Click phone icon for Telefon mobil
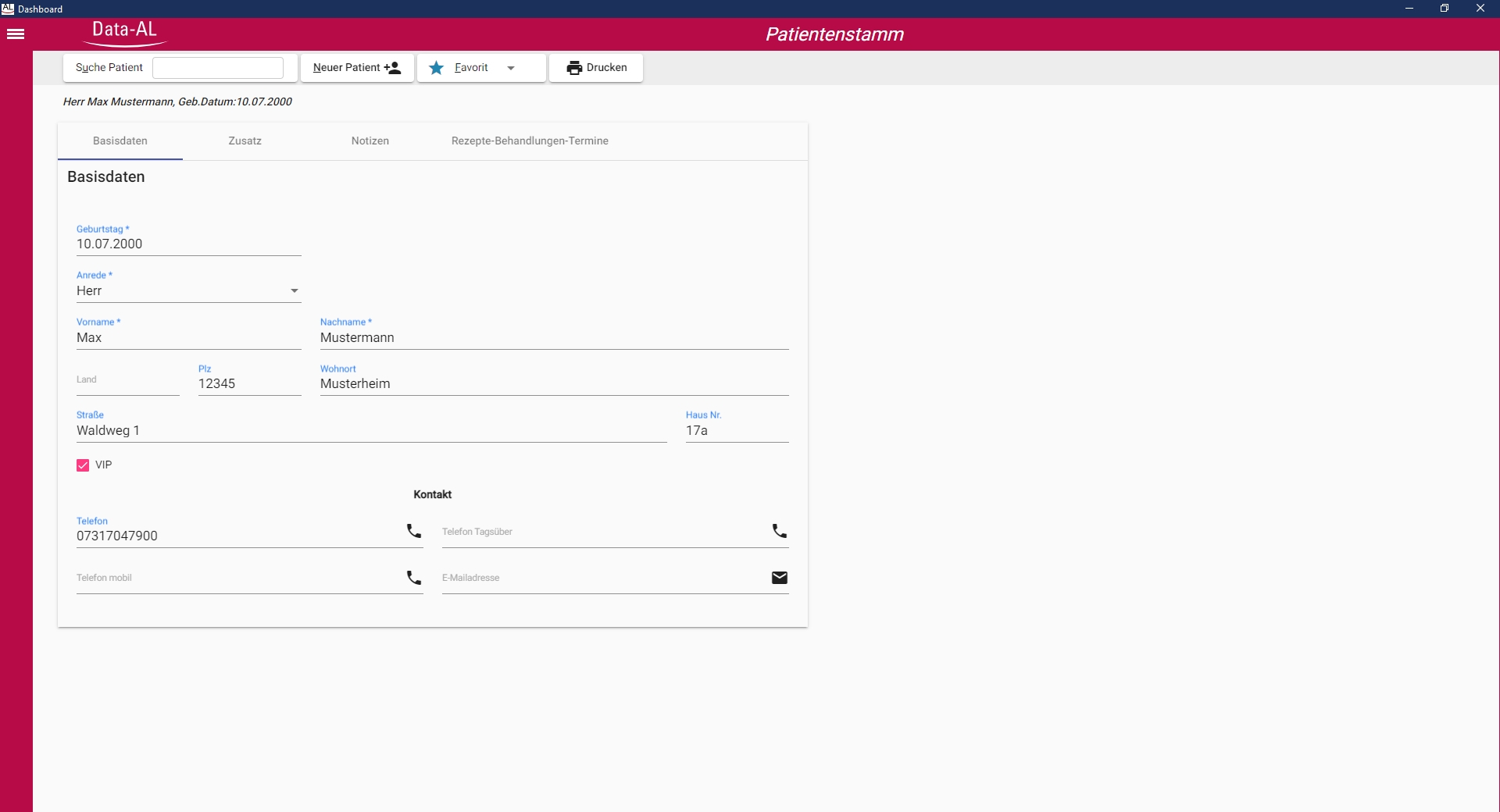The width and height of the screenshot is (1500, 812). coord(414,579)
